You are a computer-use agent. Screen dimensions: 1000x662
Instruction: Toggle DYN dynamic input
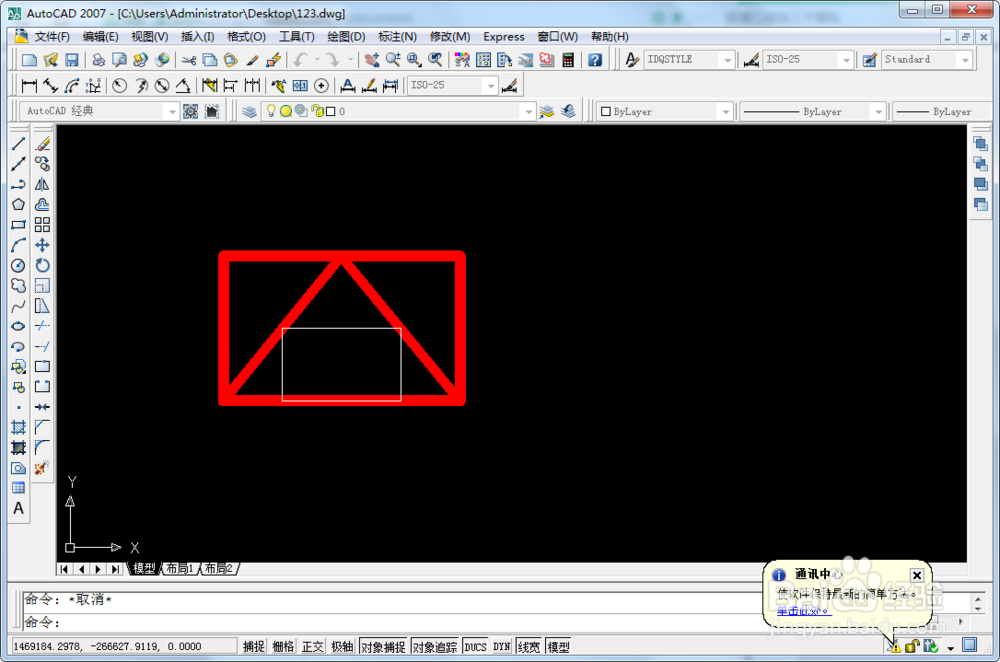pos(501,647)
